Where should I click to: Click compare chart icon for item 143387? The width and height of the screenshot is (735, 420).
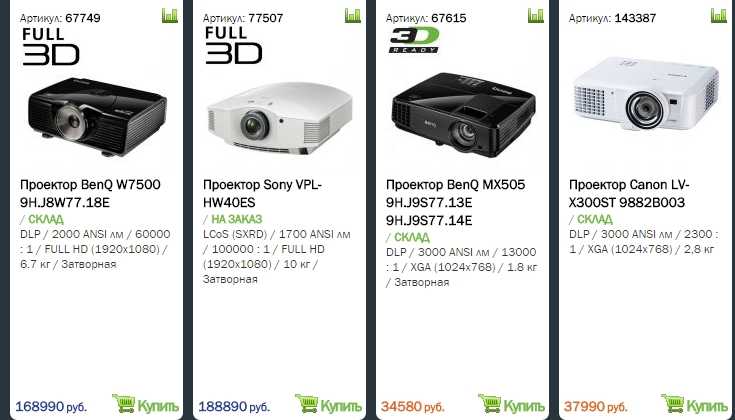pyautogui.click(x=719, y=15)
